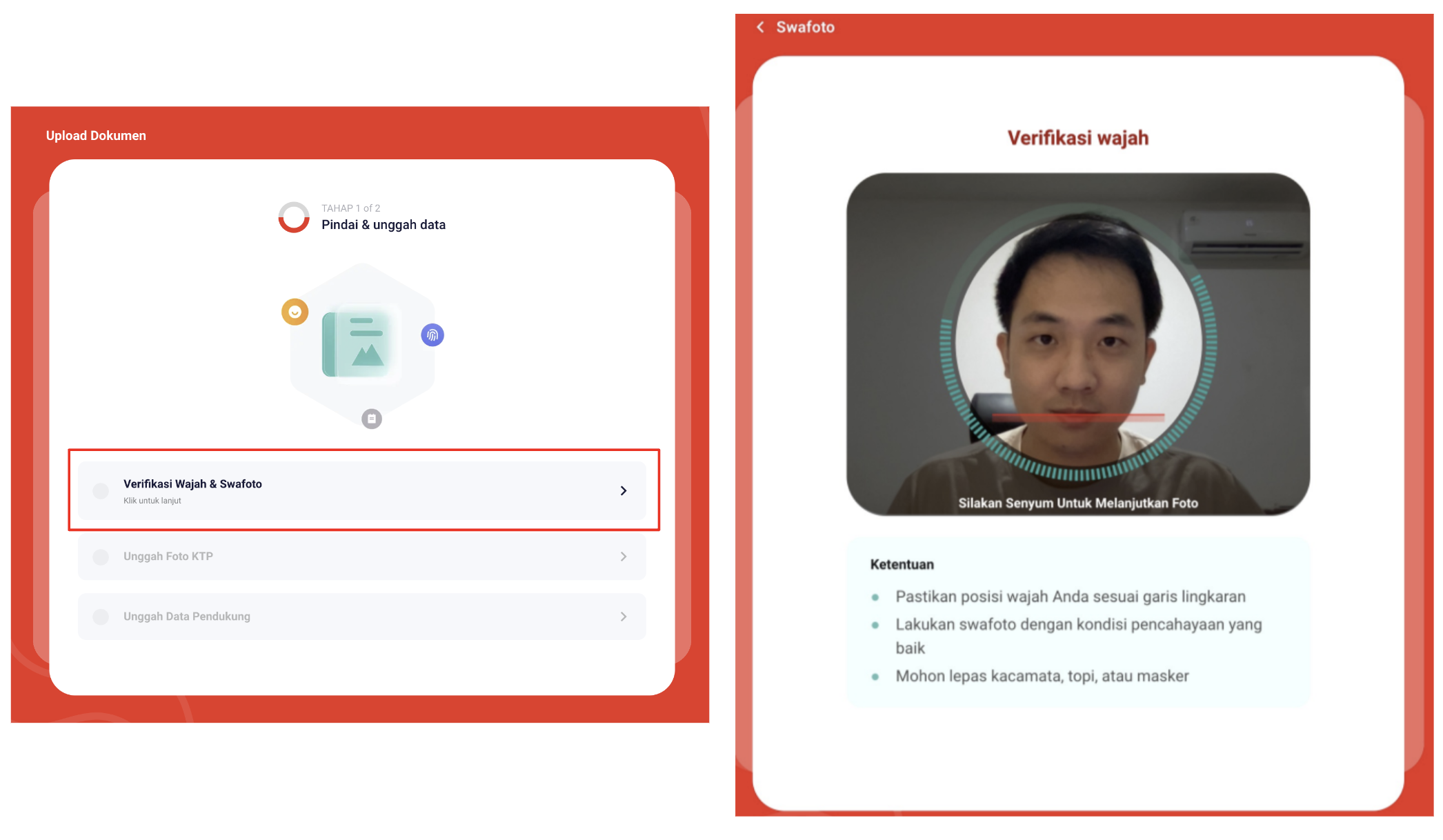The width and height of the screenshot is (1443, 840).
Task: Click the TAHAP 1 of 2 label
Action: tap(350, 208)
